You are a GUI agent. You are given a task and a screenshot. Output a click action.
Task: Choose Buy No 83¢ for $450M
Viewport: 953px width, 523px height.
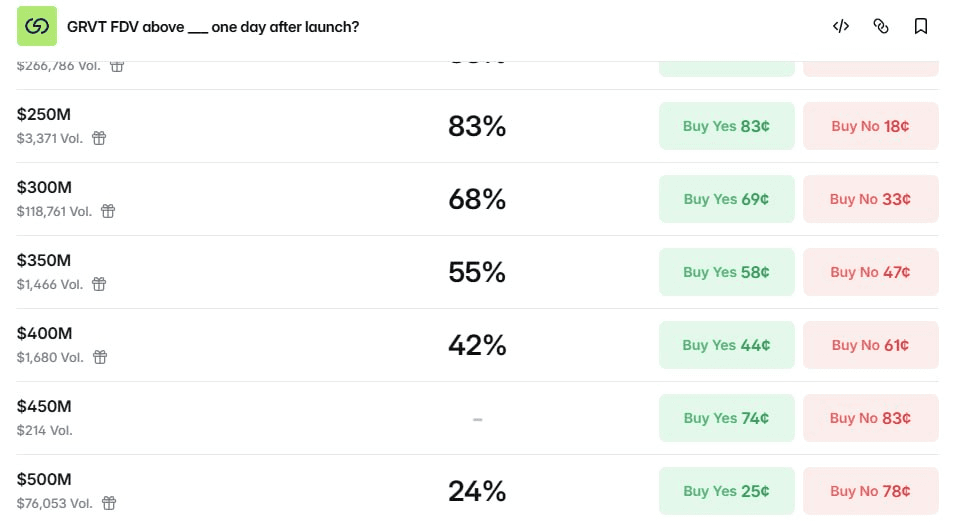pyautogui.click(x=870, y=417)
